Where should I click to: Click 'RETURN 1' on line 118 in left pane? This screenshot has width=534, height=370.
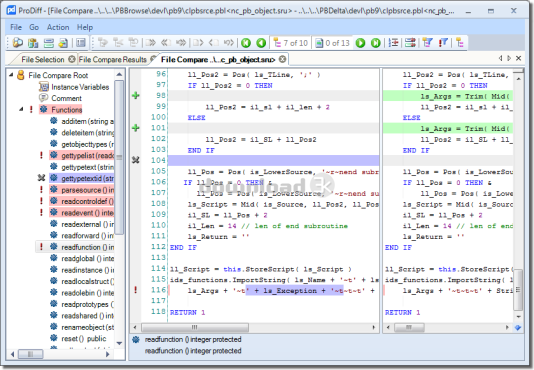[x=188, y=312]
